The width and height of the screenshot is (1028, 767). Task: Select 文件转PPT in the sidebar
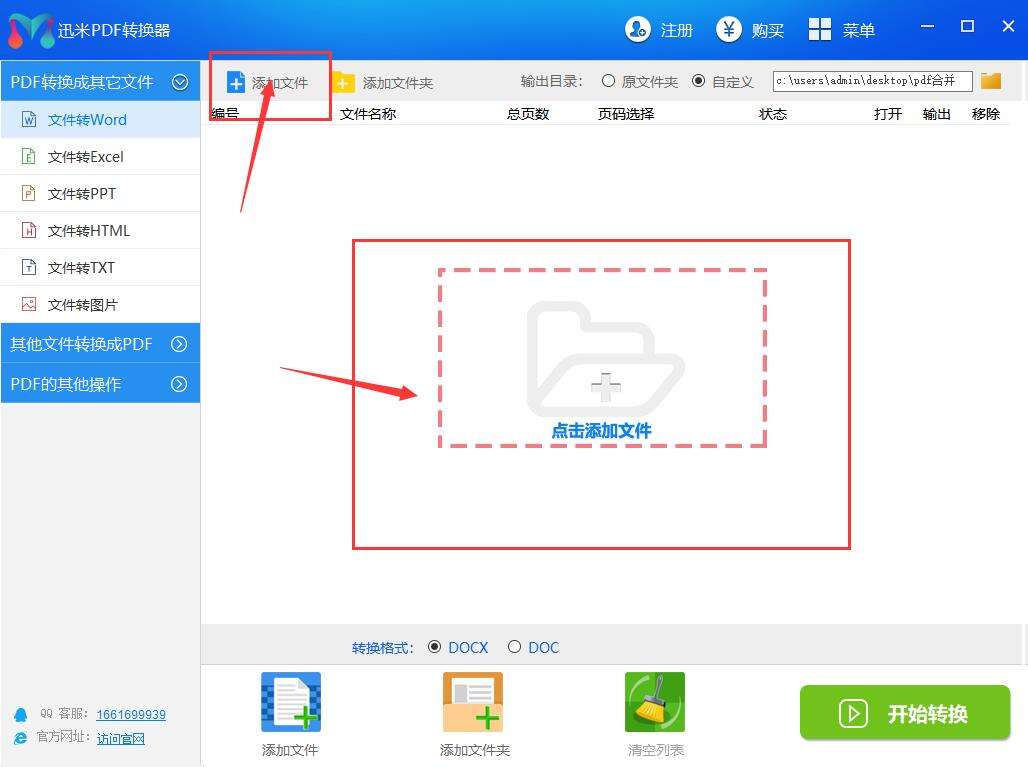[100, 193]
